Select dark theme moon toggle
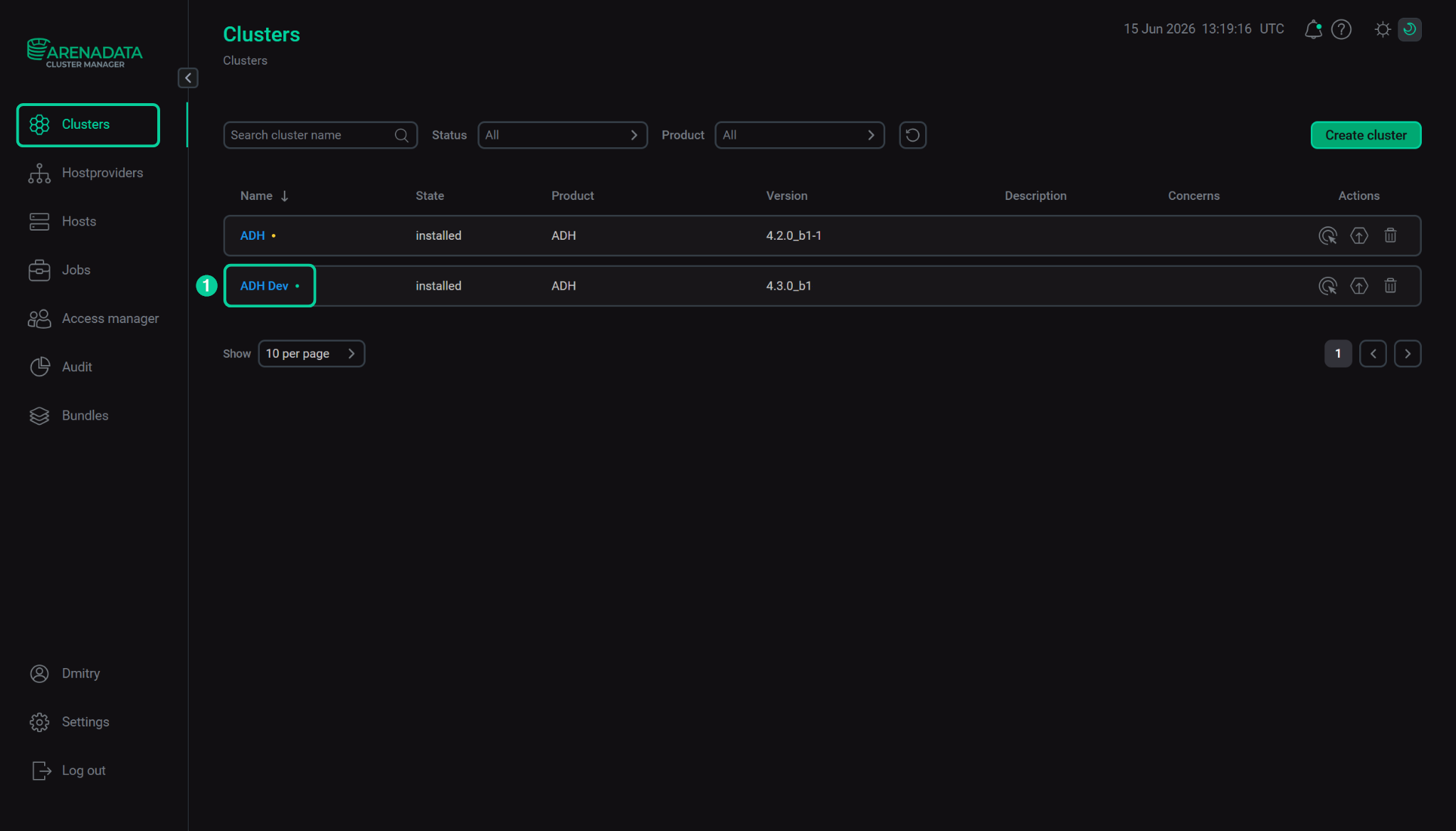Screen dimensions: 1456x831 [1410, 29]
